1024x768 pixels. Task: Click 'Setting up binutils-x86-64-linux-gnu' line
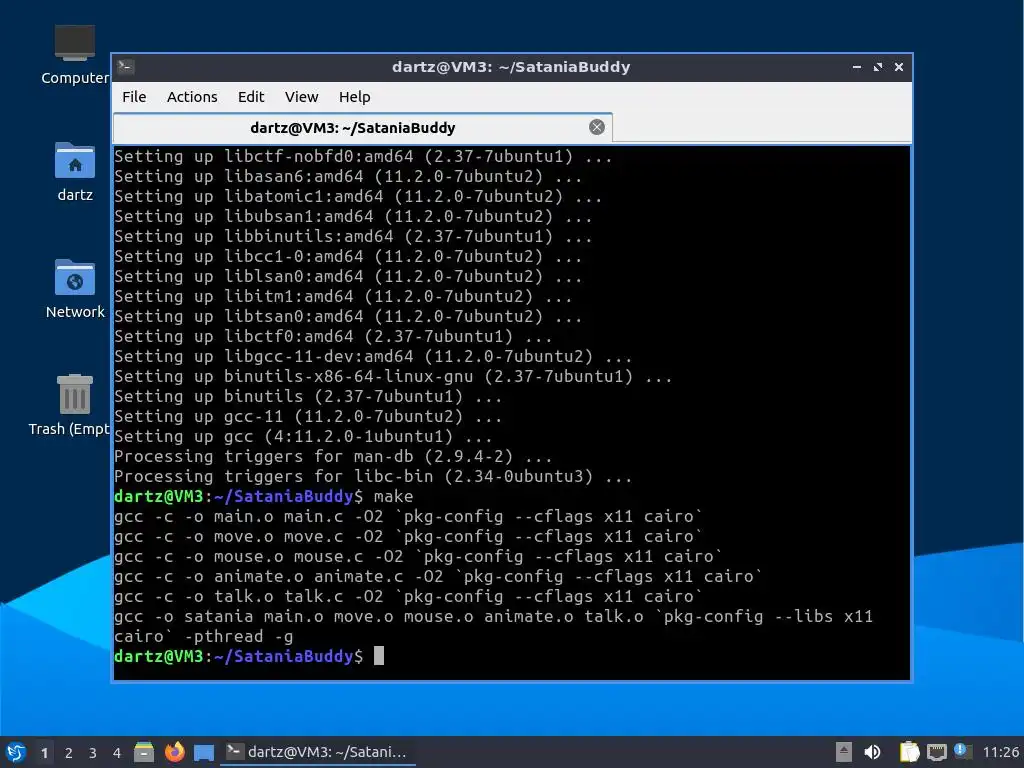[393, 377]
